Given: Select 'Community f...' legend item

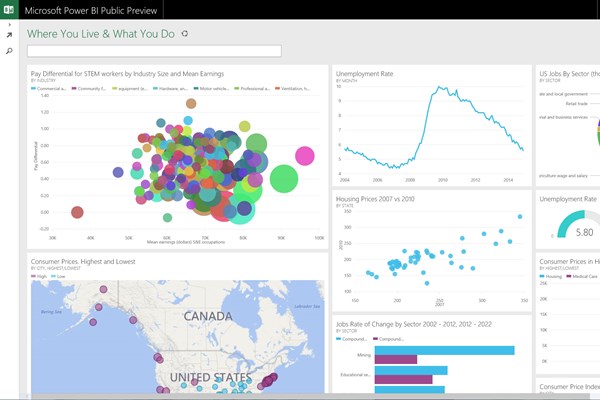Looking at the screenshot, I should 89,88.
